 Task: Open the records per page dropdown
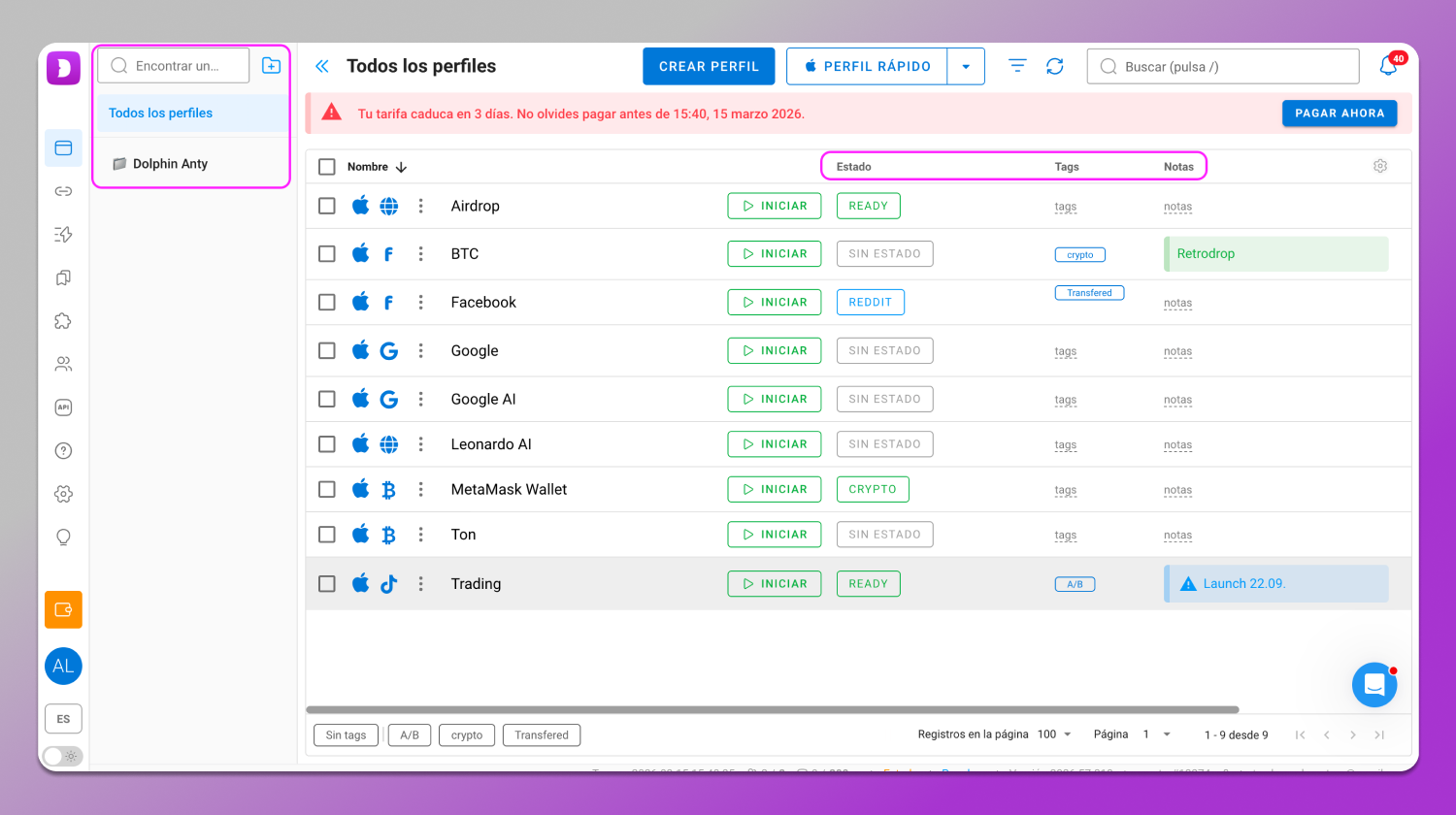1054,734
